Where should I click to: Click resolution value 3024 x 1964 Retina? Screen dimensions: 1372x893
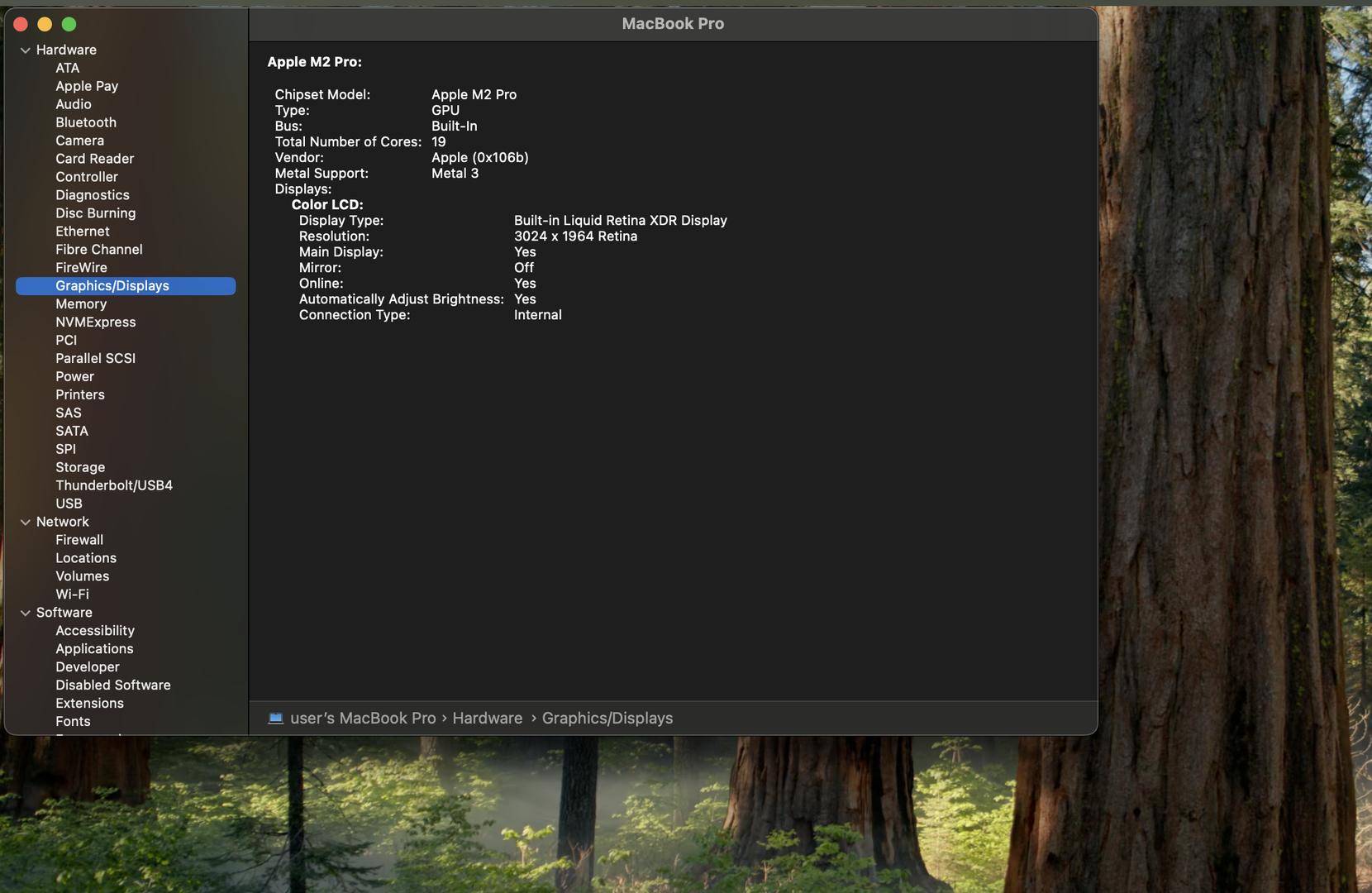coord(576,236)
